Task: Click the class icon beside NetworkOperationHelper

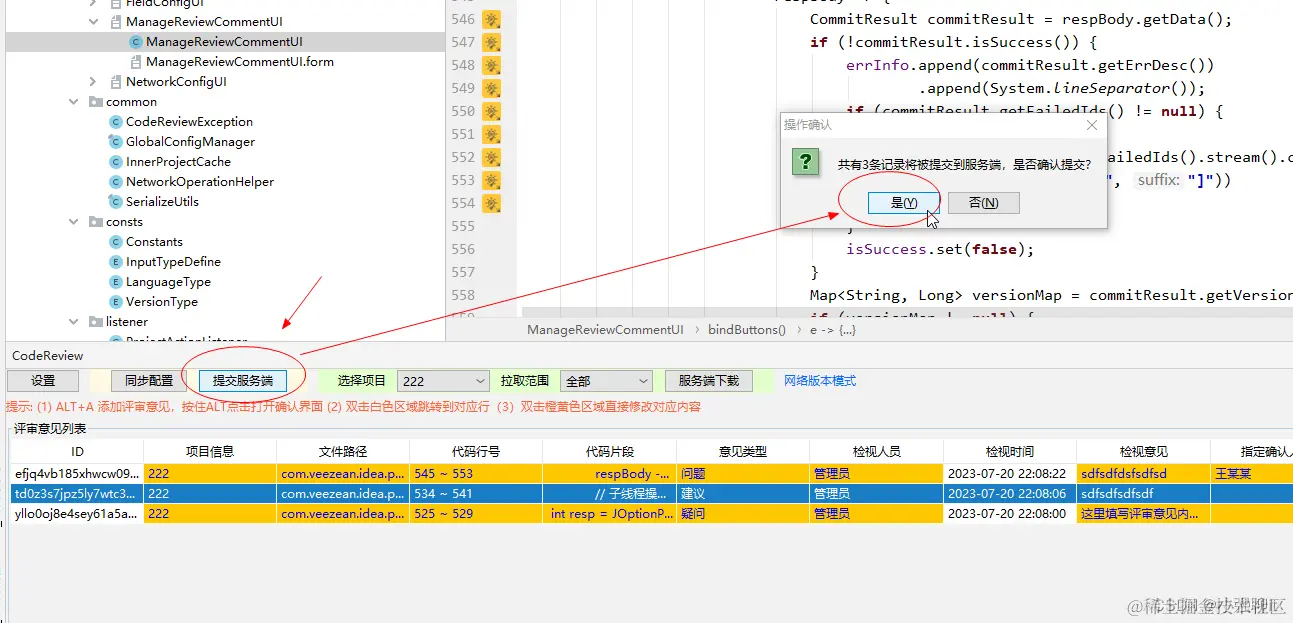Action: coord(116,182)
